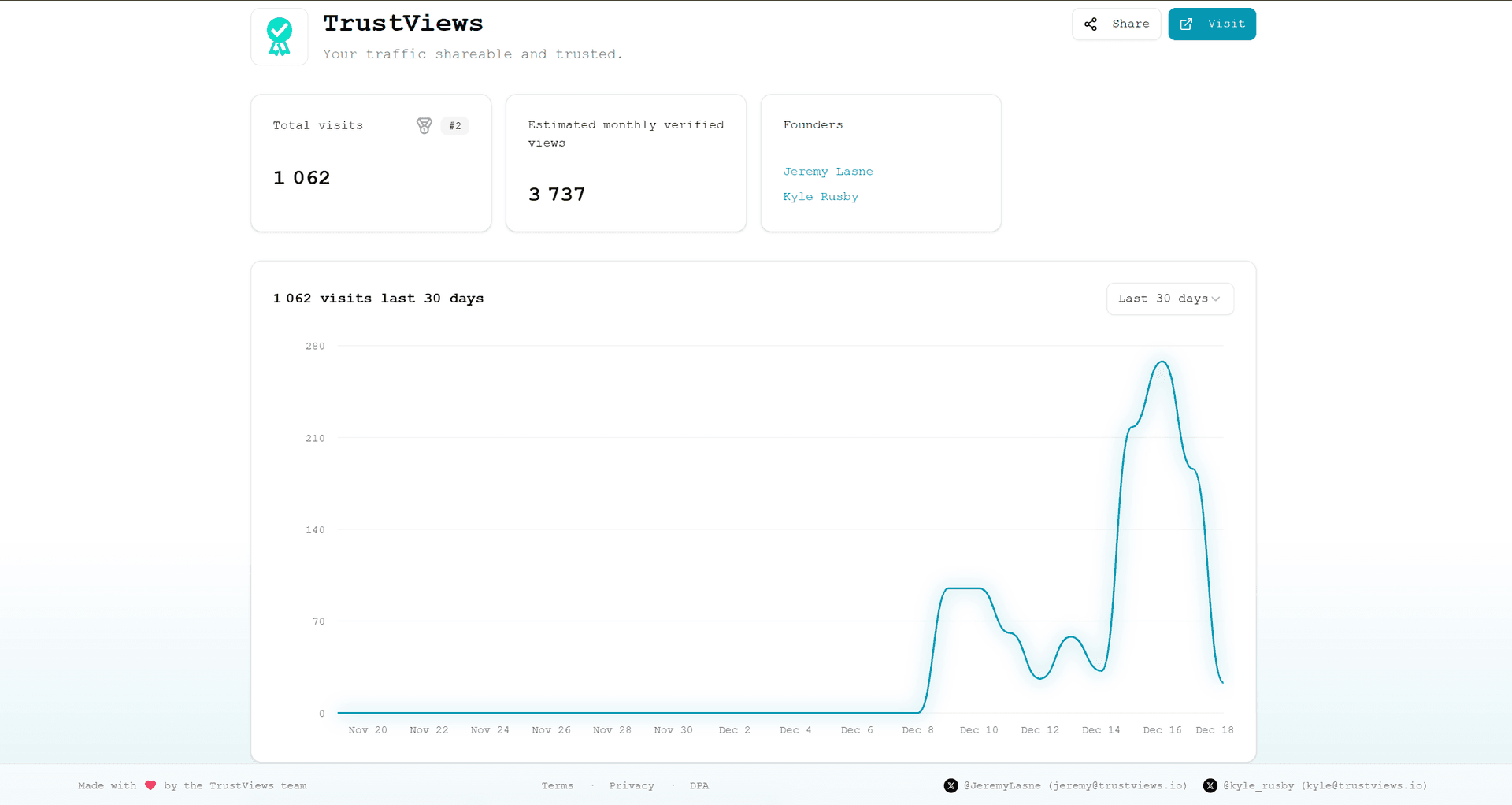Open the Kyle Rusby founder profile
Screen dimensions: 1512x805
820,197
